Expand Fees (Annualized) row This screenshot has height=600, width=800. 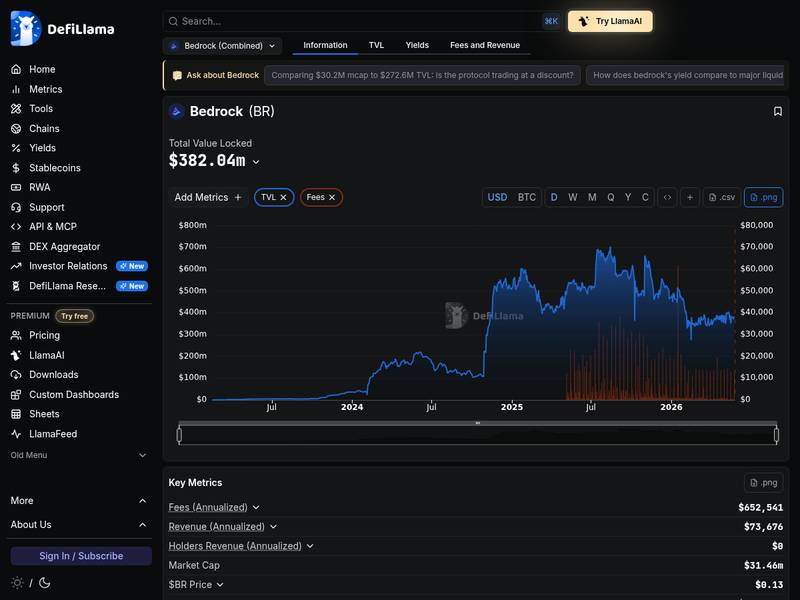click(256, 508)
